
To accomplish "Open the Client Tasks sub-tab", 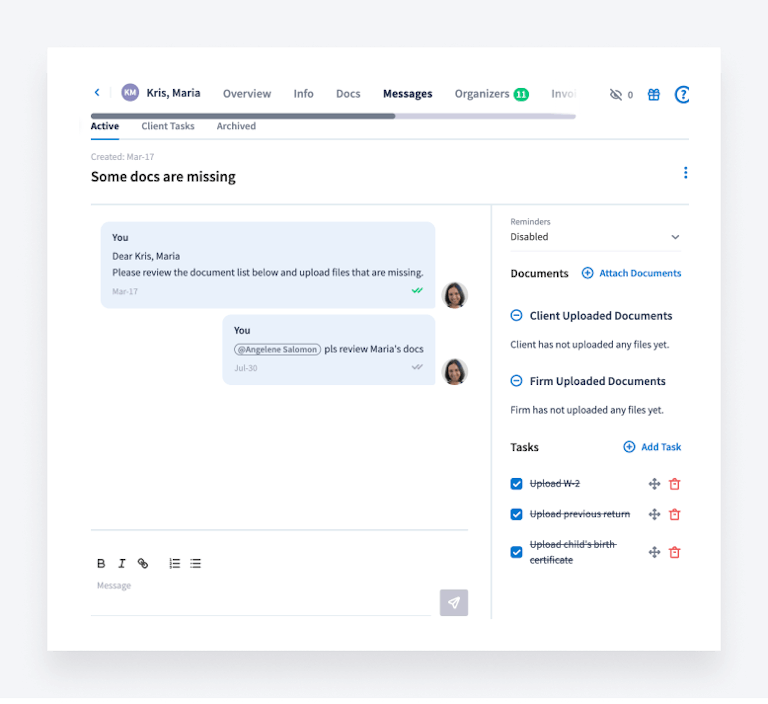I will point(168,126).
